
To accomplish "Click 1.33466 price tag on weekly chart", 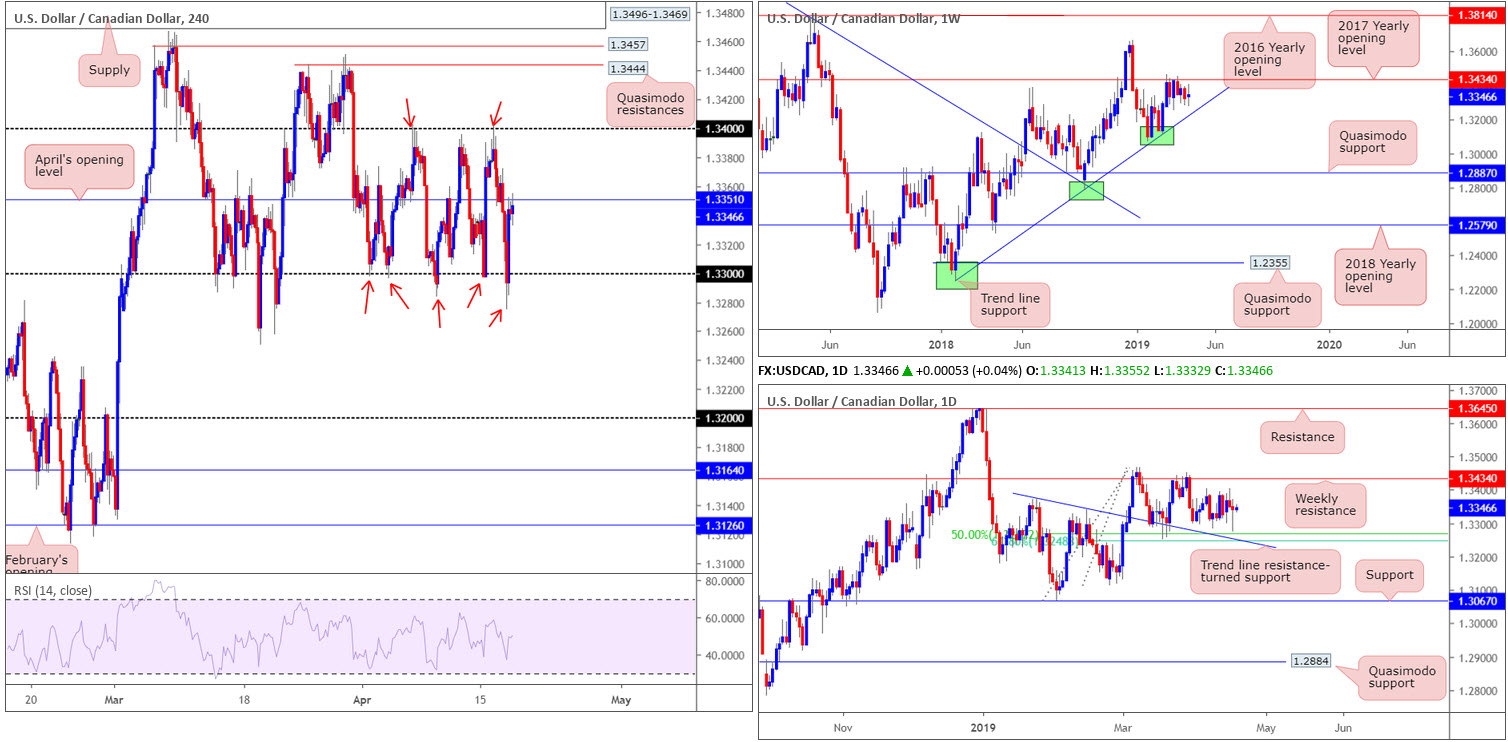I will (x=1478, y=99).
